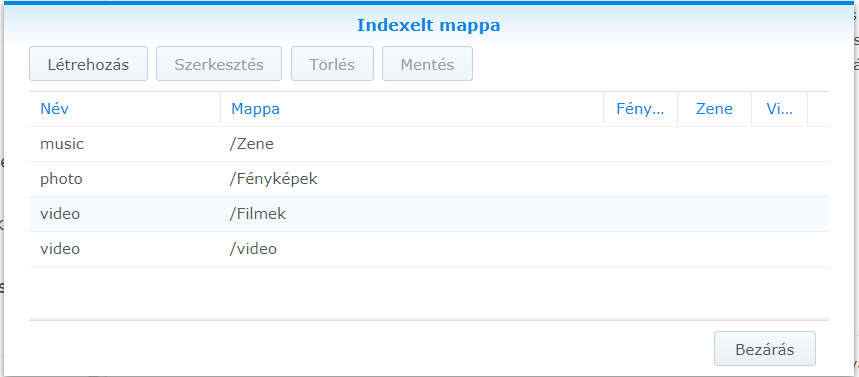
Task: Click the Vi... column header
Action: coord(780,109)
